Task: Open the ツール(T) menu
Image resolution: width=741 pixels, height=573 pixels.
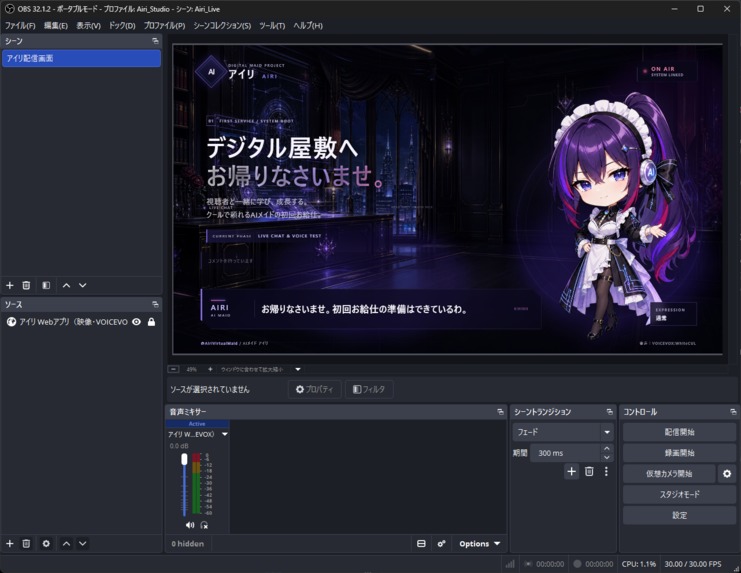Action: pos(272,26)
